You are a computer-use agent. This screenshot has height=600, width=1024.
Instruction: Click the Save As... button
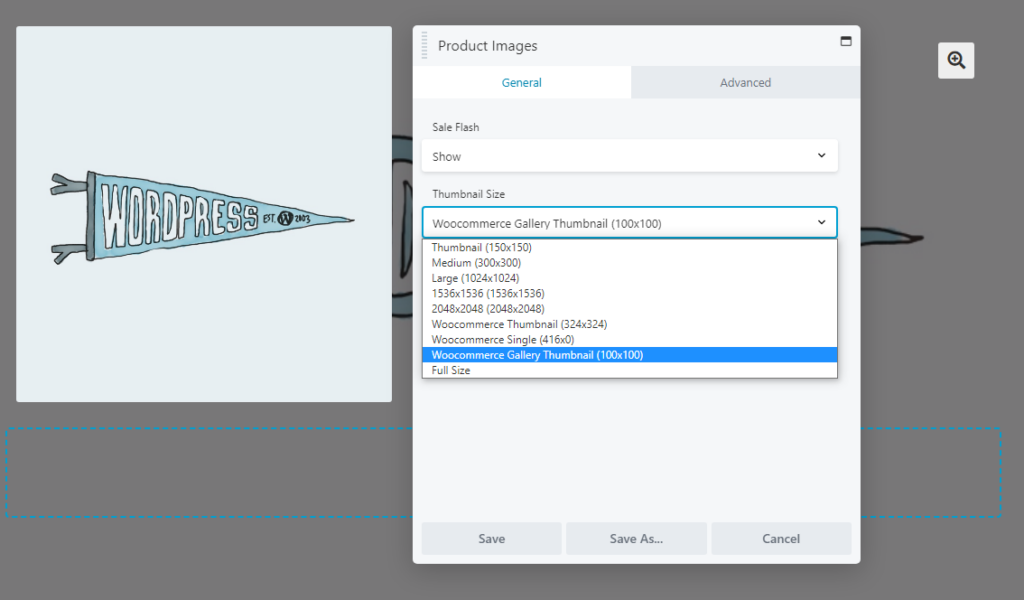click(x=636, y=538)
